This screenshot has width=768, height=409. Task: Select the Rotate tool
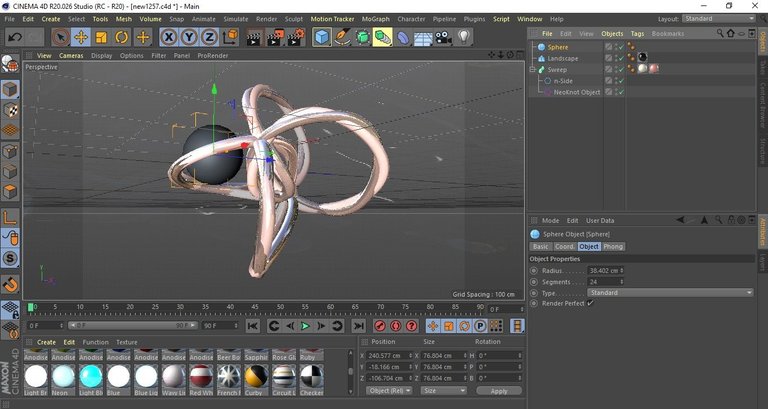(121, 37)
